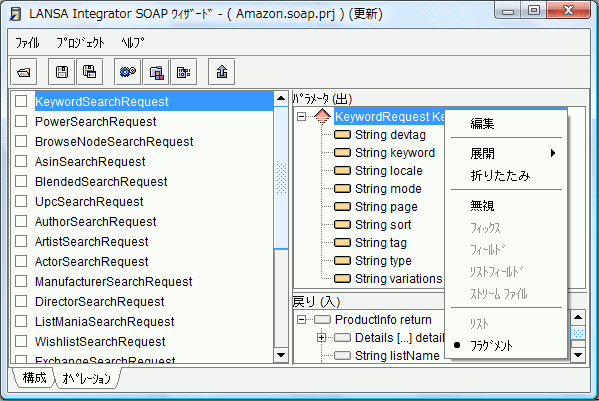Screen dimensions: 599x401
Task: Click the open project folder toolbar icon
Action: tap(24, 72)
